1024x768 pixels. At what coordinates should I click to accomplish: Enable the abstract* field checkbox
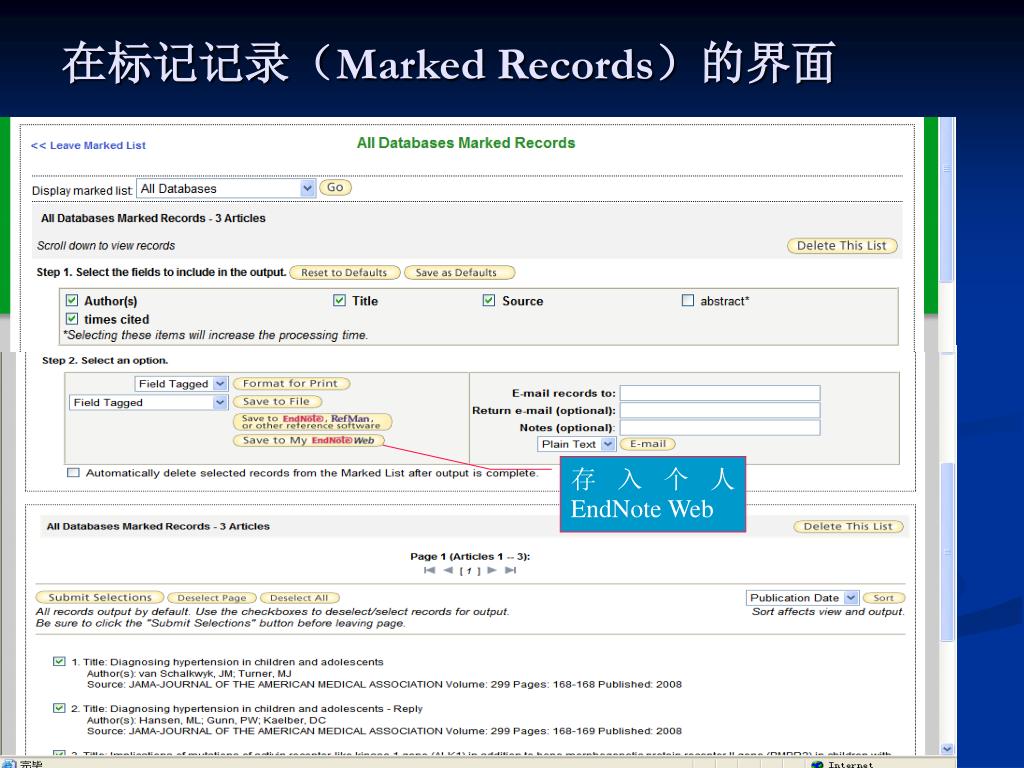pyautogui.click(x=688, y=300)
